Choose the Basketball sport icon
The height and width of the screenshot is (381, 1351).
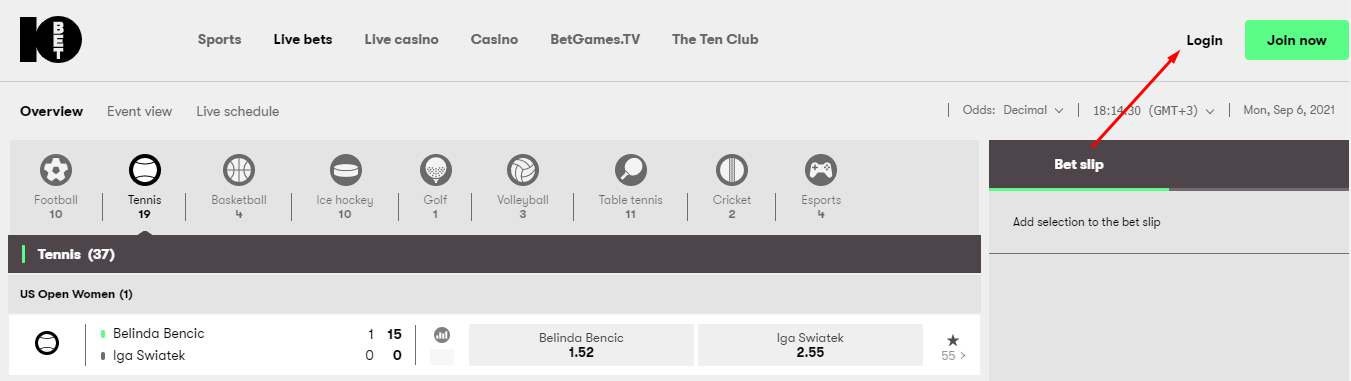pyautogui.click(x=239, y=170)
